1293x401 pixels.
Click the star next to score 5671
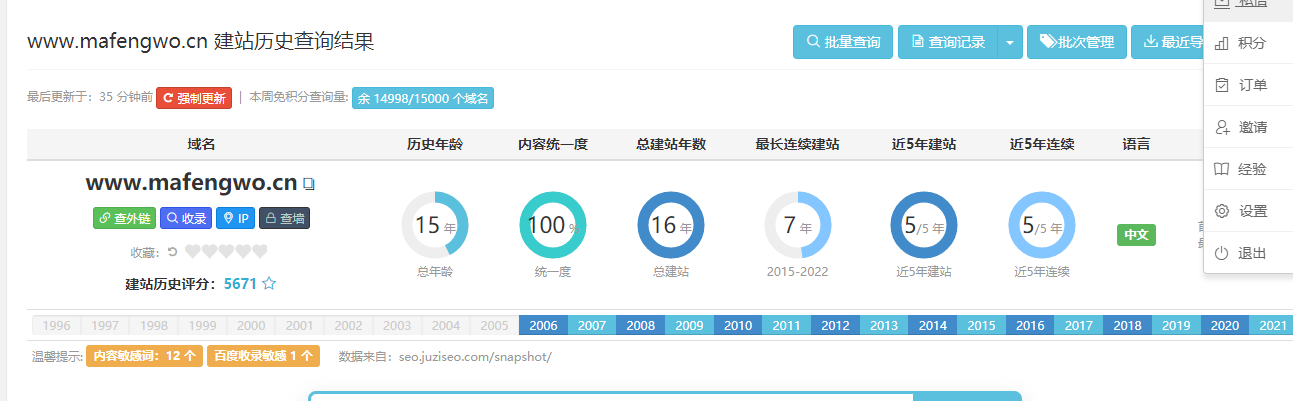269,284
